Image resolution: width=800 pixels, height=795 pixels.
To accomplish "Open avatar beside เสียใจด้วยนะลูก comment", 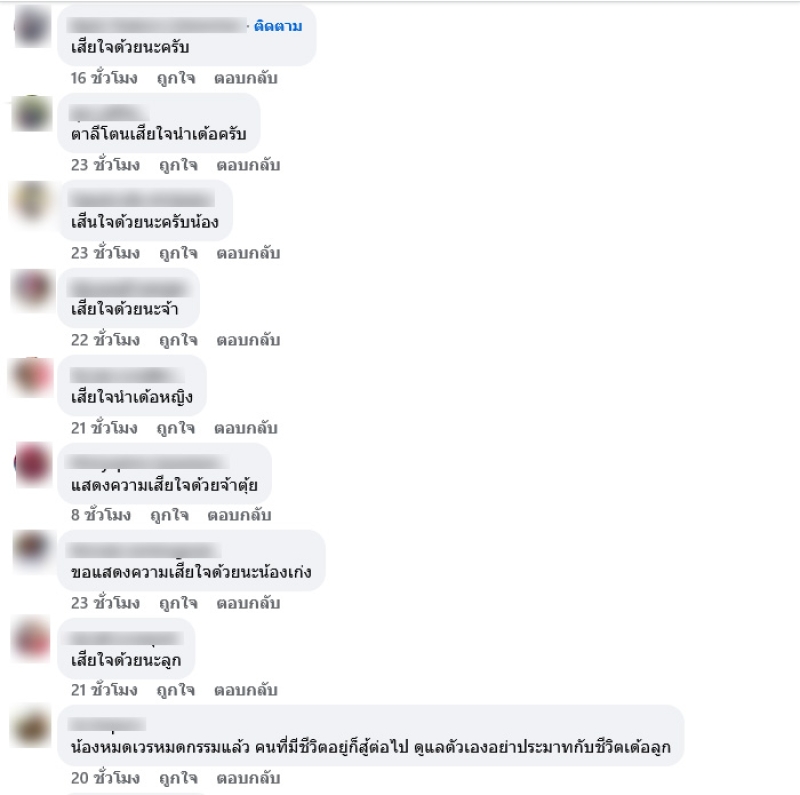I will (32, 639).
